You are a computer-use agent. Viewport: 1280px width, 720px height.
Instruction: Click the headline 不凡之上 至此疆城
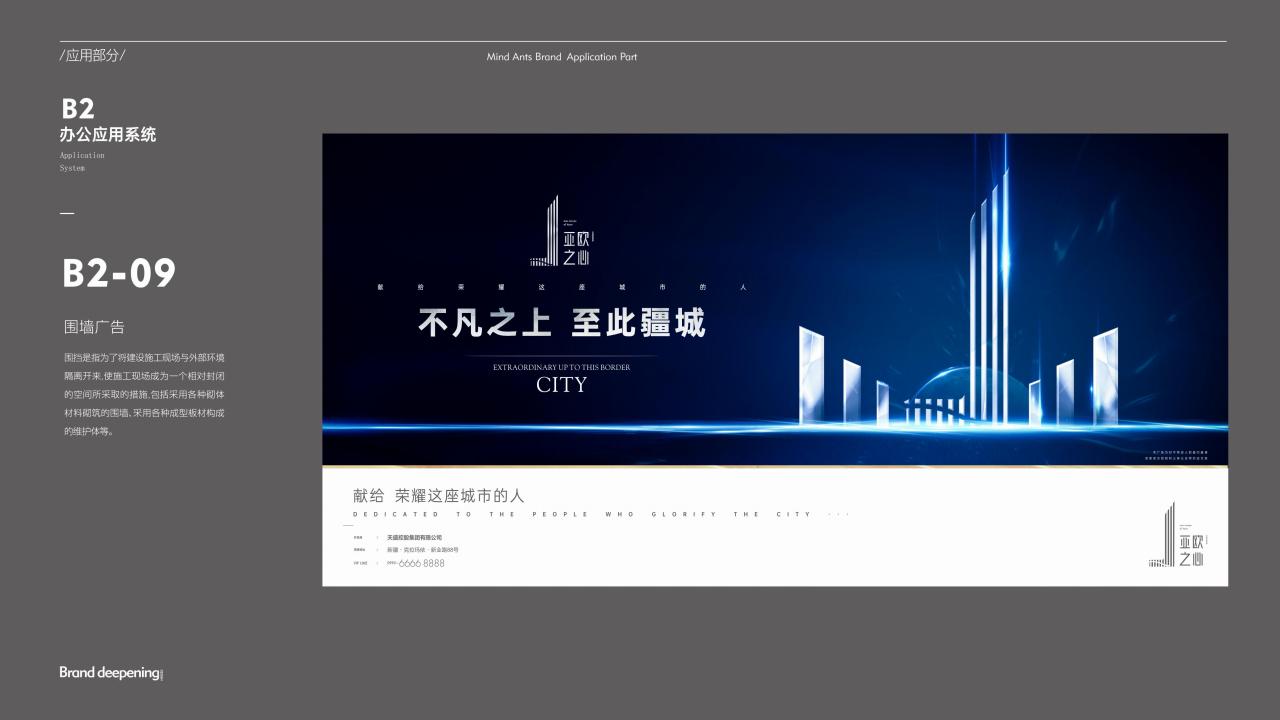[x=561, y=323]
